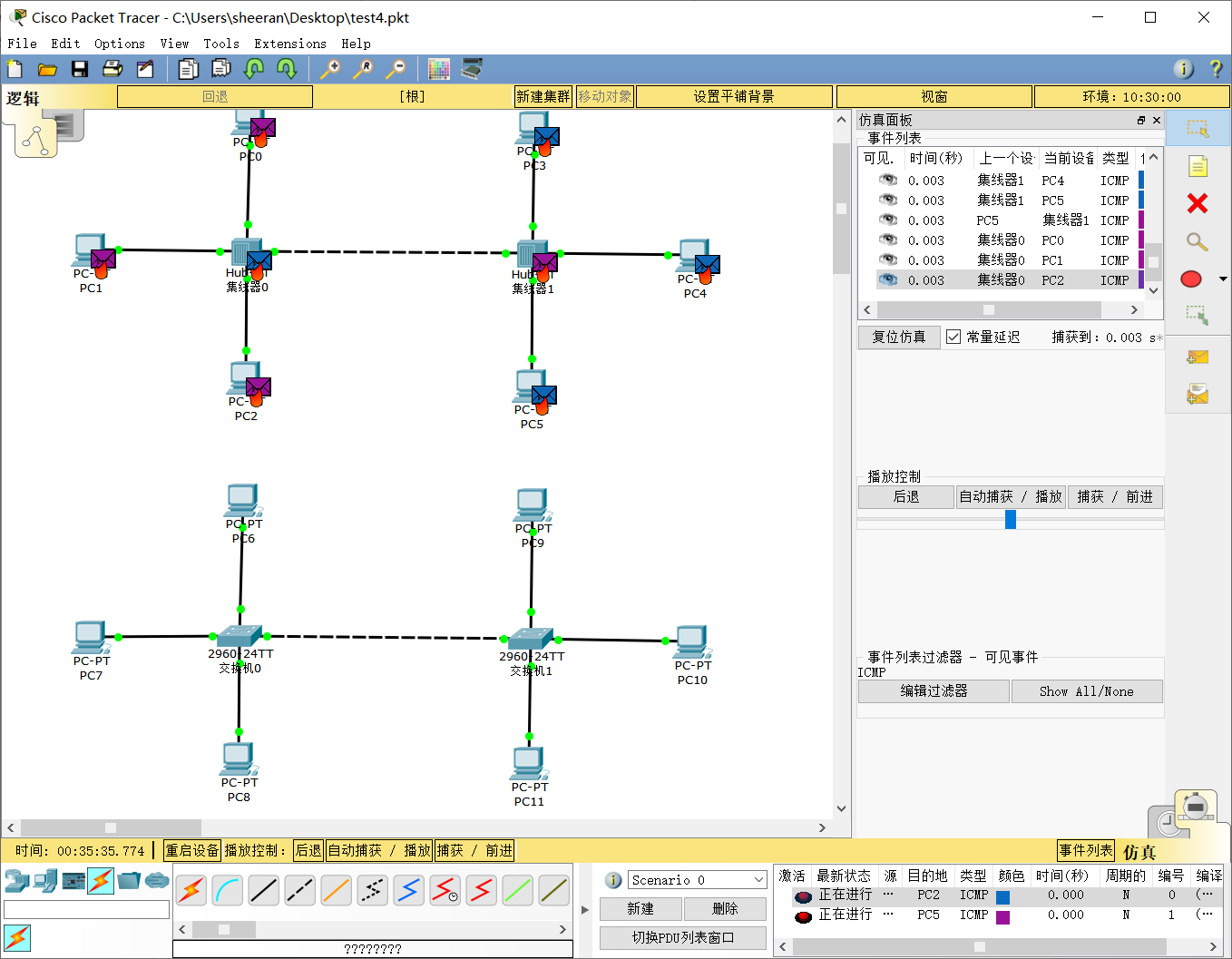Viewport: 1232px width, 959px height.
Task: Choose the red X Delete tool
Action: click(x=1198, y=203)
